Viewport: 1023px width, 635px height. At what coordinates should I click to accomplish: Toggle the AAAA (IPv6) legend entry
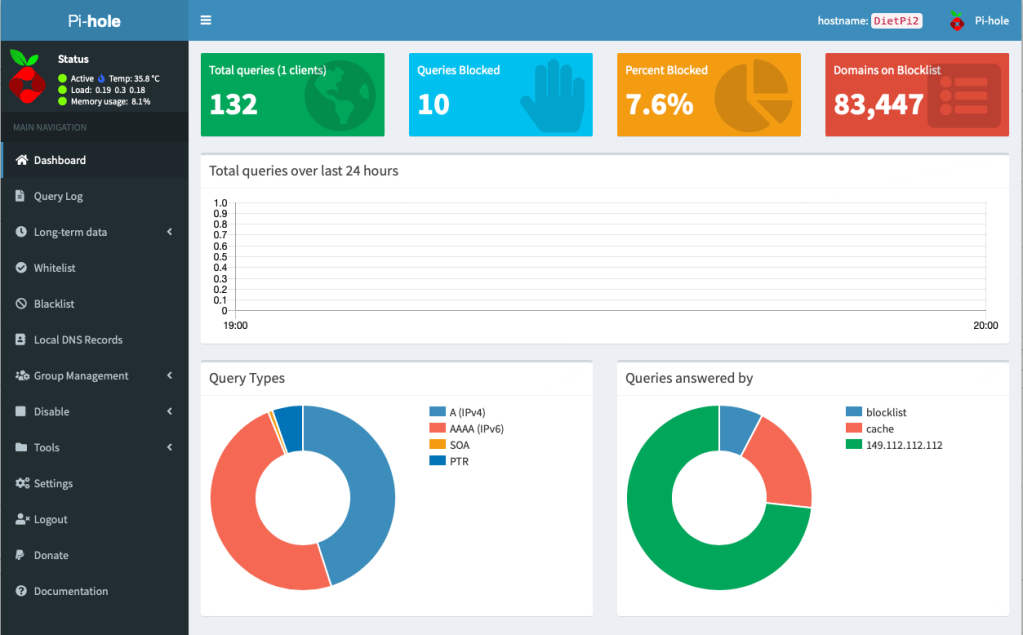(x=474, y=428)
